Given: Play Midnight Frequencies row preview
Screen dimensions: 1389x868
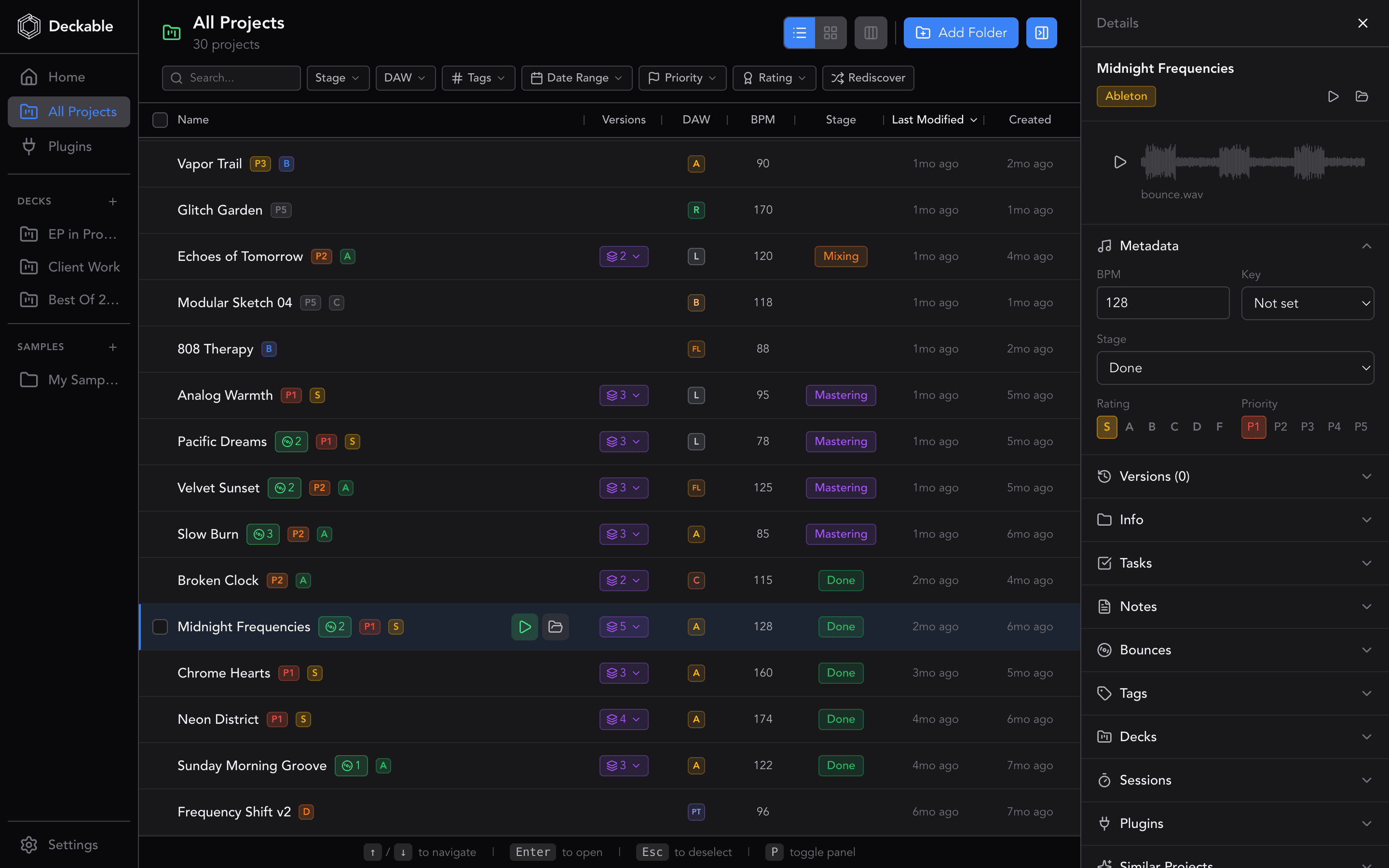Looking at the screenshot, I should tap(525, 627).
